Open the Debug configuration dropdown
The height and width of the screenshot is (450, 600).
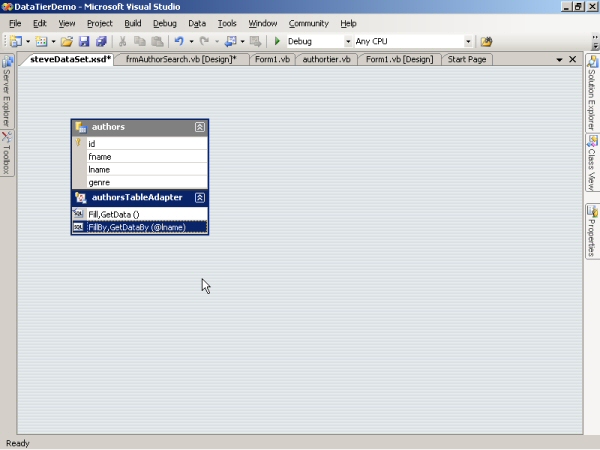(x=348, y=41)
